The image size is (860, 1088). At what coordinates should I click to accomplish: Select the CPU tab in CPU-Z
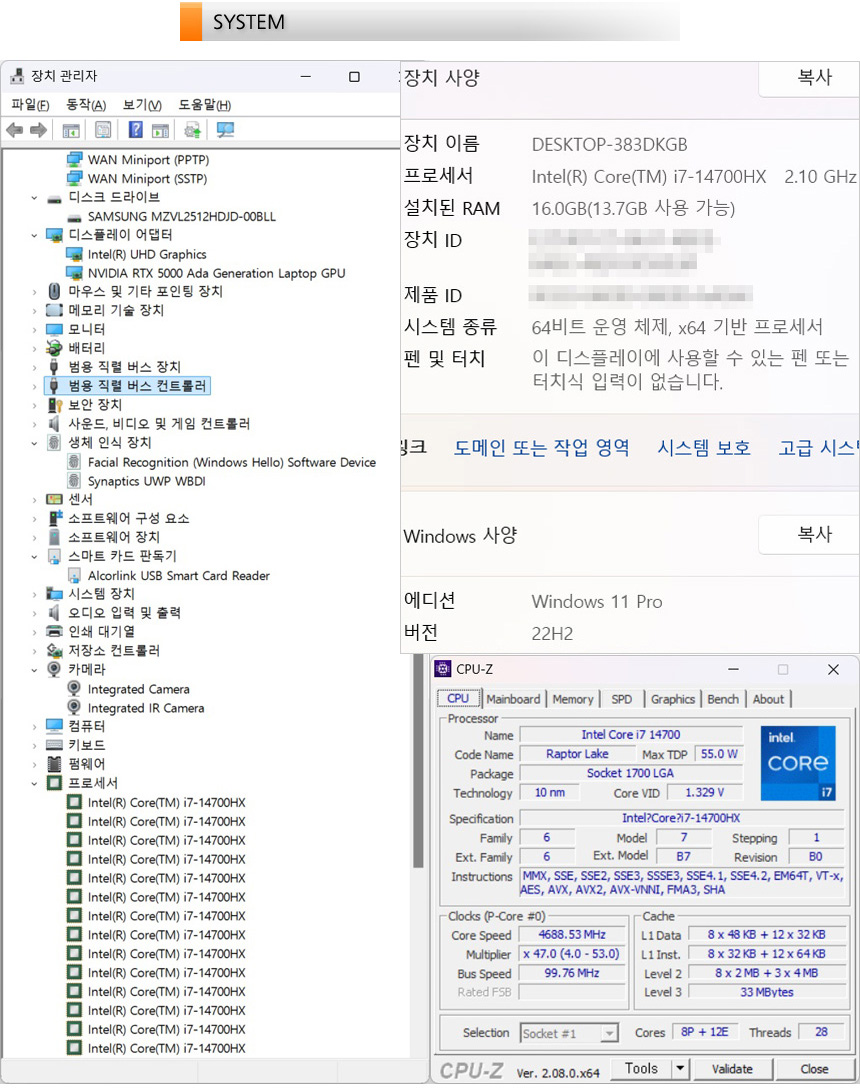click(x=457, y=699)
